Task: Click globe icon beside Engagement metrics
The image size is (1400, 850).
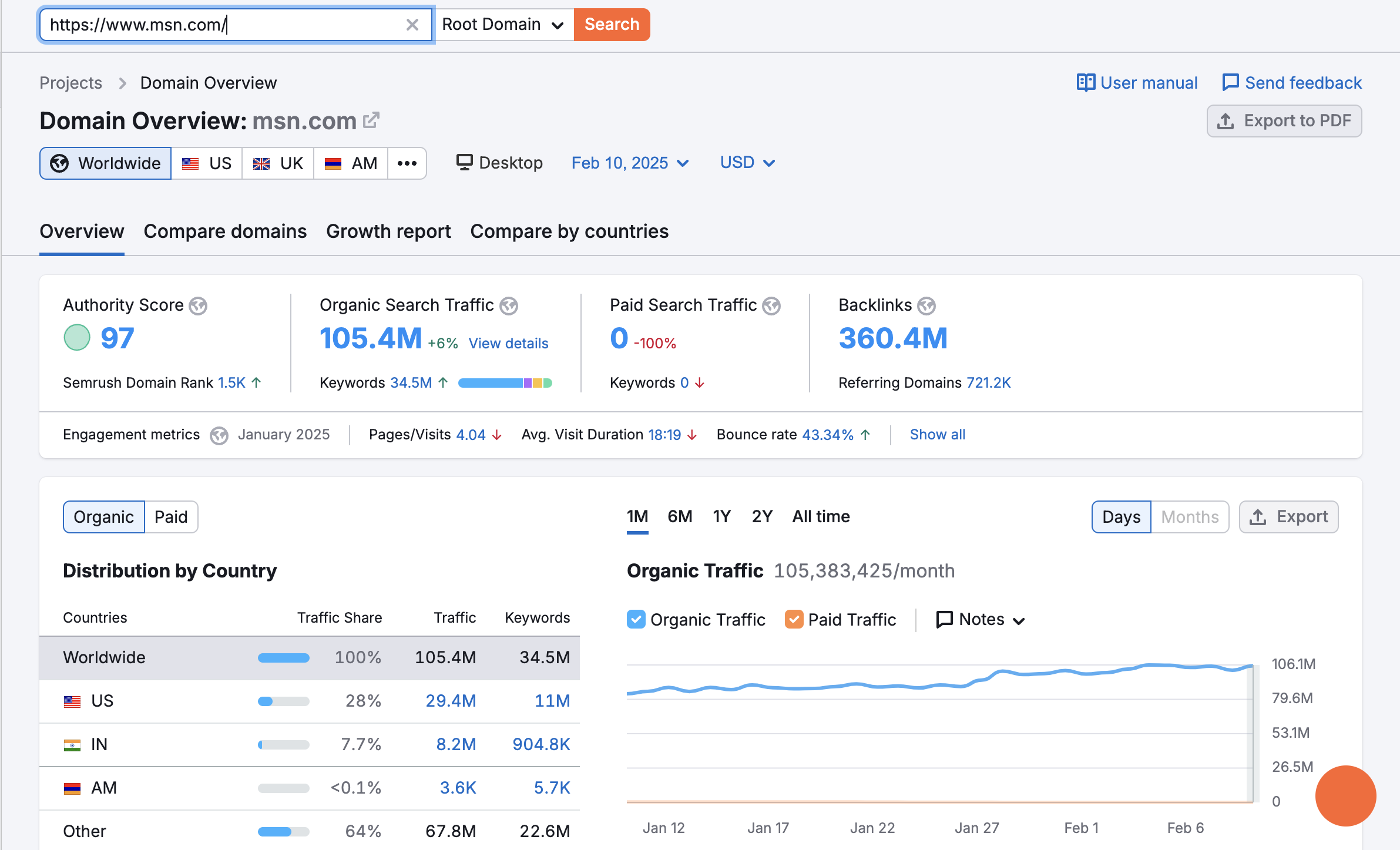Action: [x=219, y=435]
